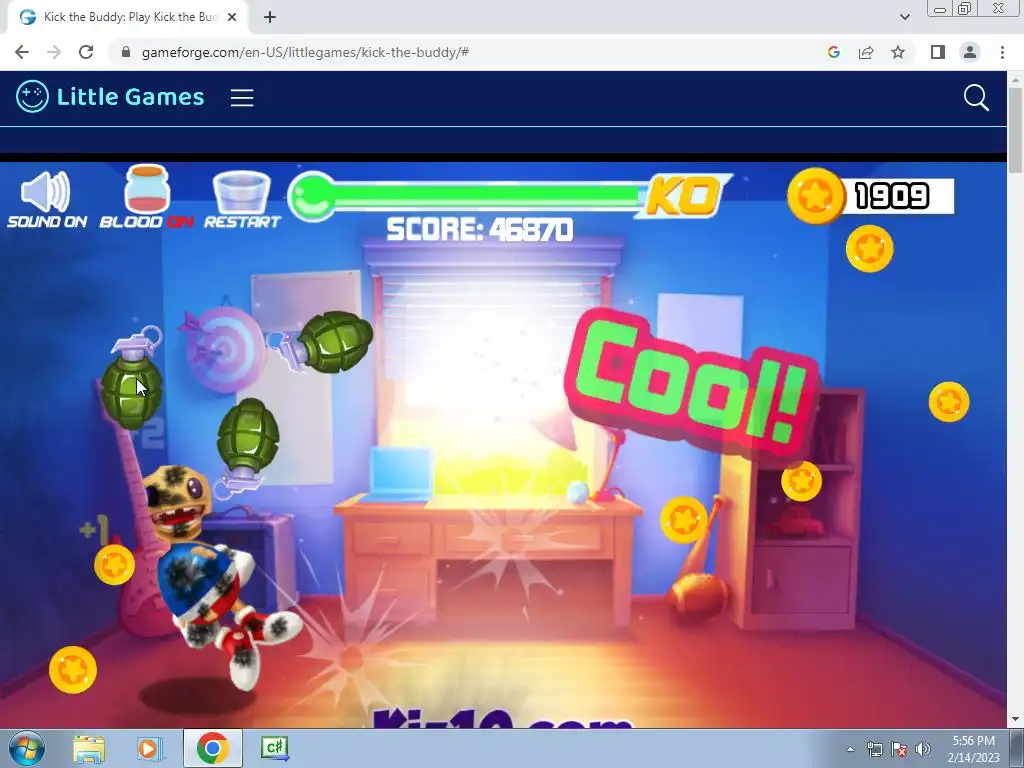Viewport: 1024px width, 768px height.
Task: Show hidden system tray icons
Action: (850, 749)
